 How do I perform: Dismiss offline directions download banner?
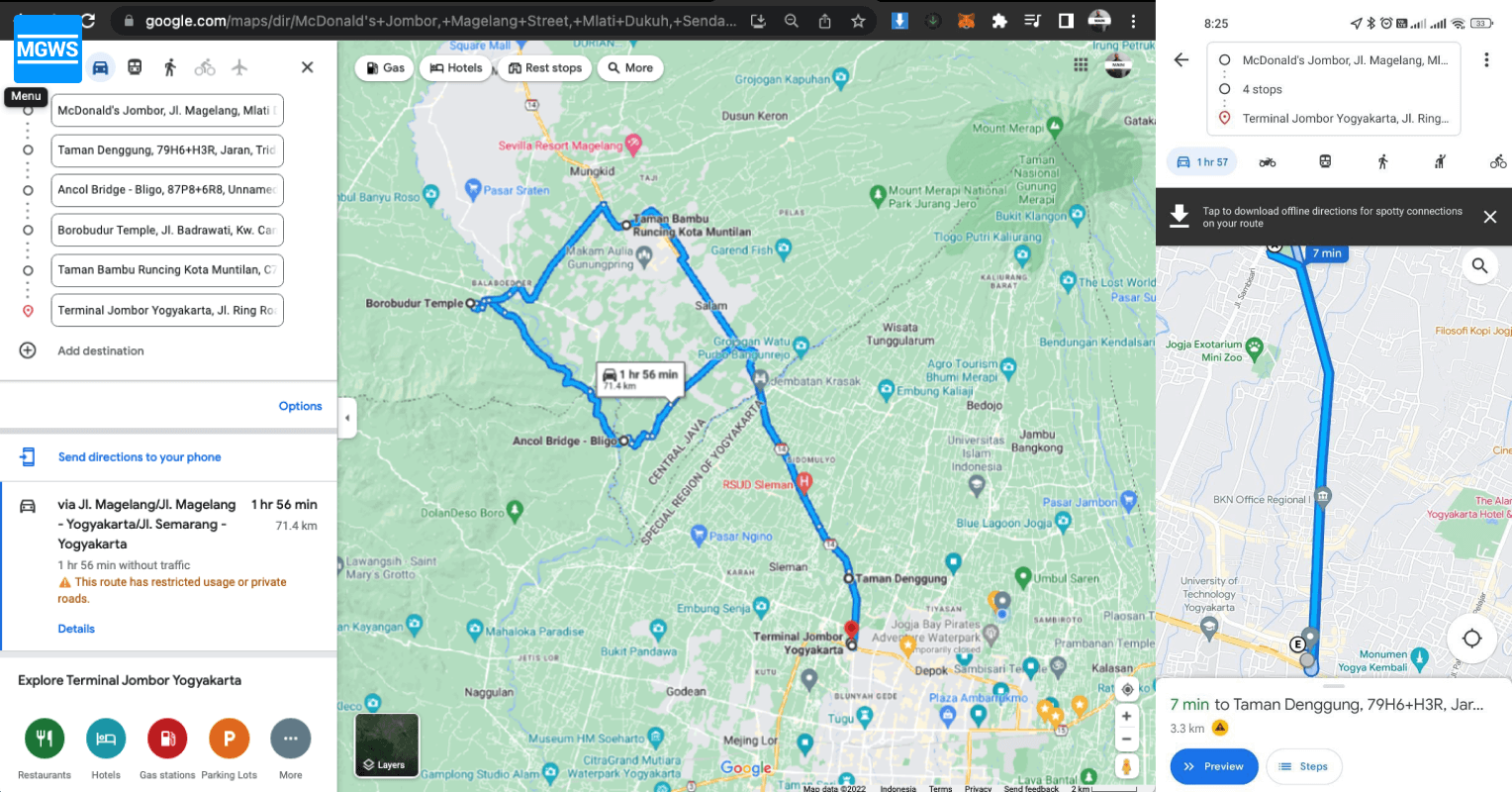(1489, 217)
